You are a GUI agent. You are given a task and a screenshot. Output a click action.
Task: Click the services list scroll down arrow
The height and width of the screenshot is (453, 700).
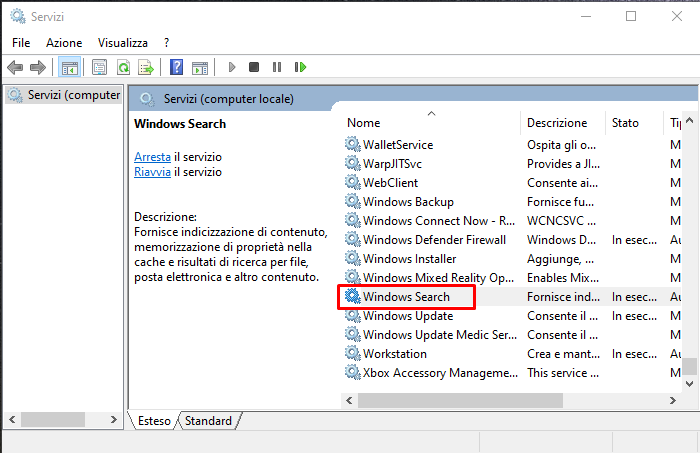pos(689,384)
